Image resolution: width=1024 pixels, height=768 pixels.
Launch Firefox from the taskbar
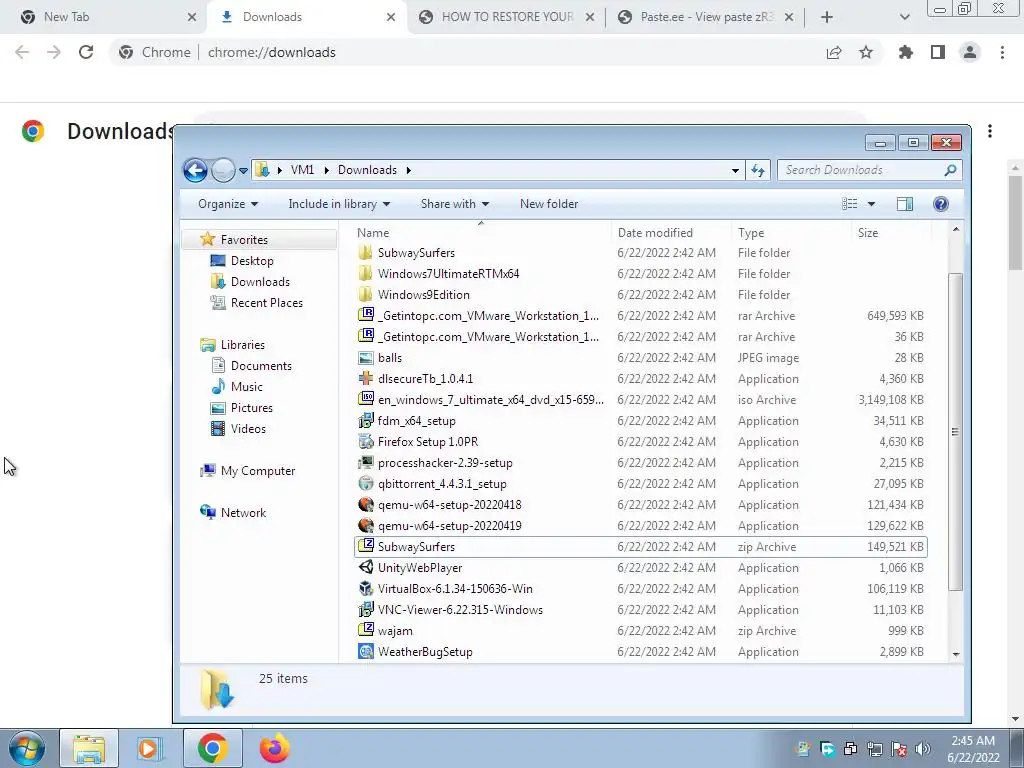click(275, 748)
